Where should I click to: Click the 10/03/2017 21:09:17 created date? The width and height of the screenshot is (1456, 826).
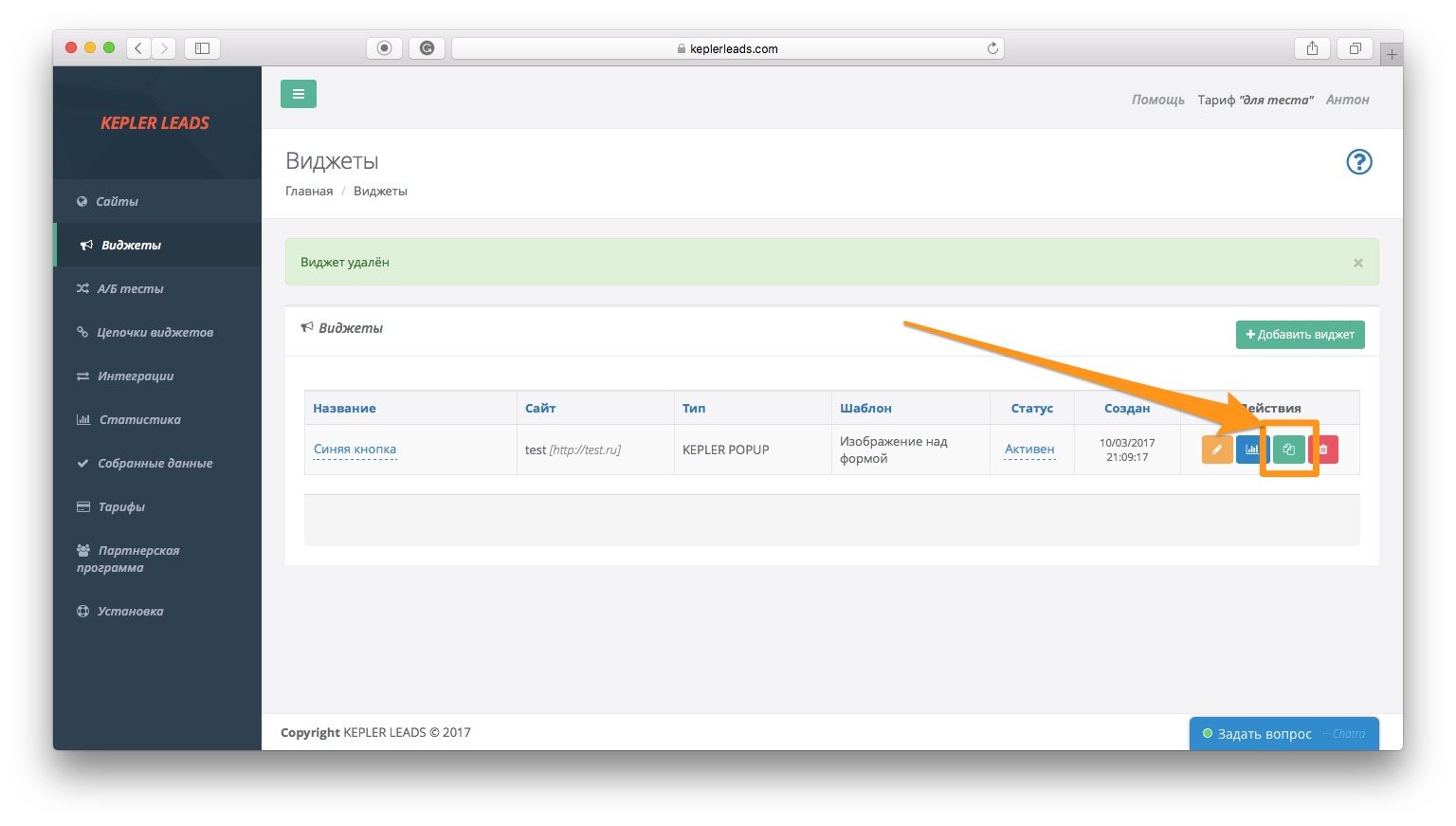pyautogui.click(x=1127, y=450)
